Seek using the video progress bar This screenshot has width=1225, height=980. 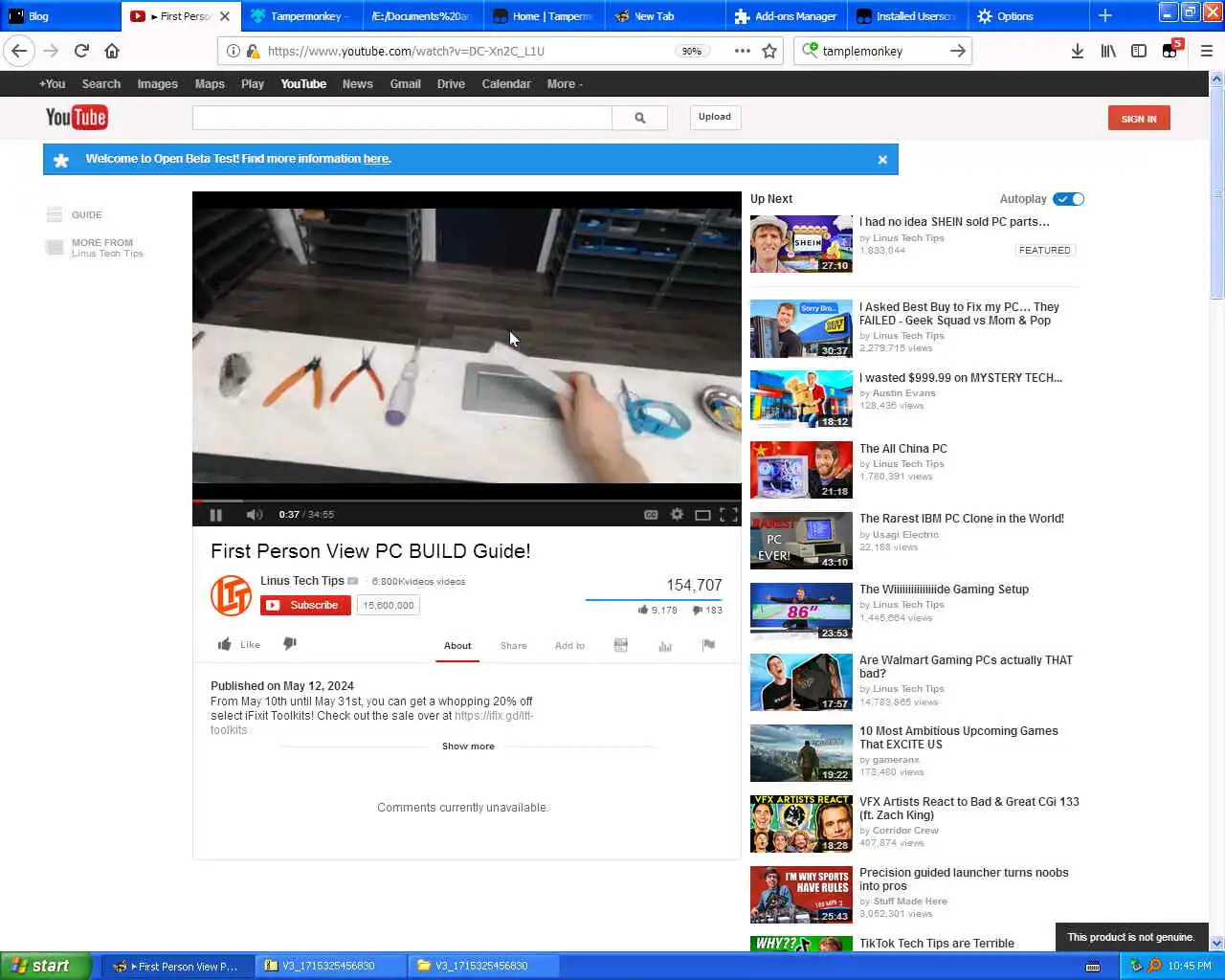coord(467,500)
